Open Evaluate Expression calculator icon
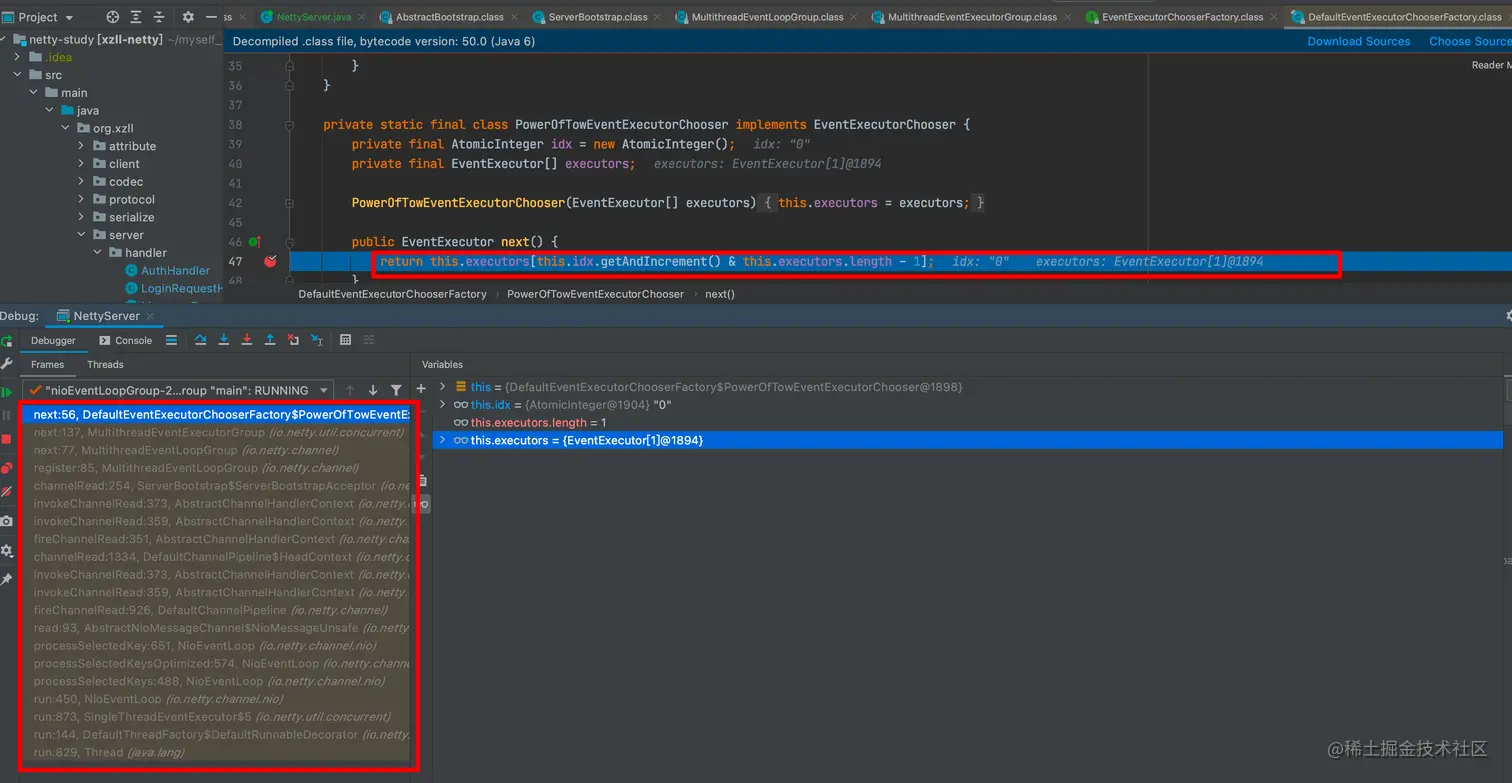 (x=346, y=340)
